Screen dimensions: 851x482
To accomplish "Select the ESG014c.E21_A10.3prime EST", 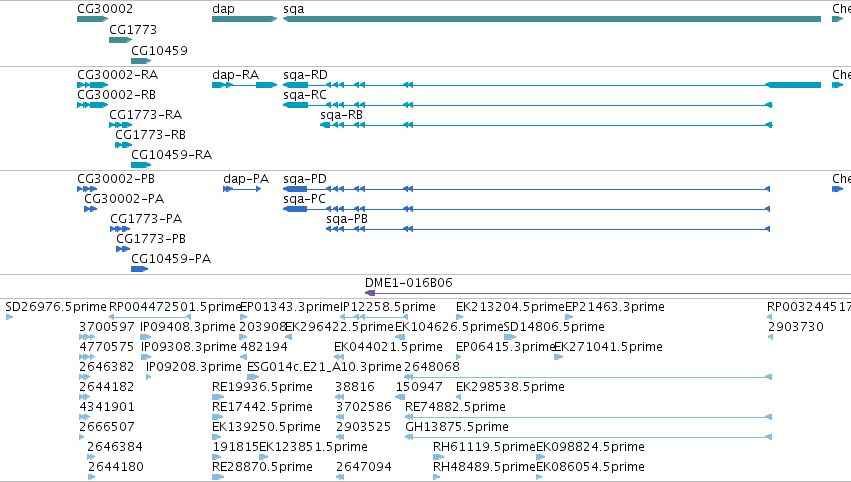I will coord(253,377).
